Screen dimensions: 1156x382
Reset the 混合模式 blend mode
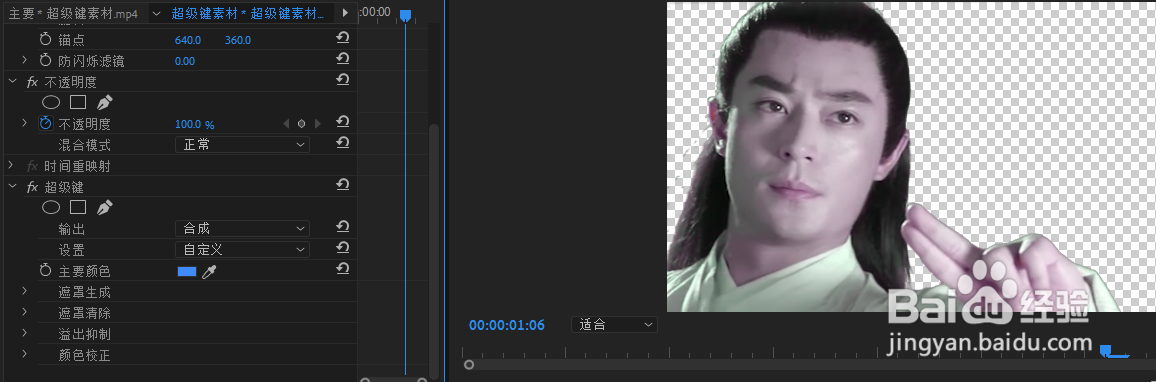tap(343, 142)
